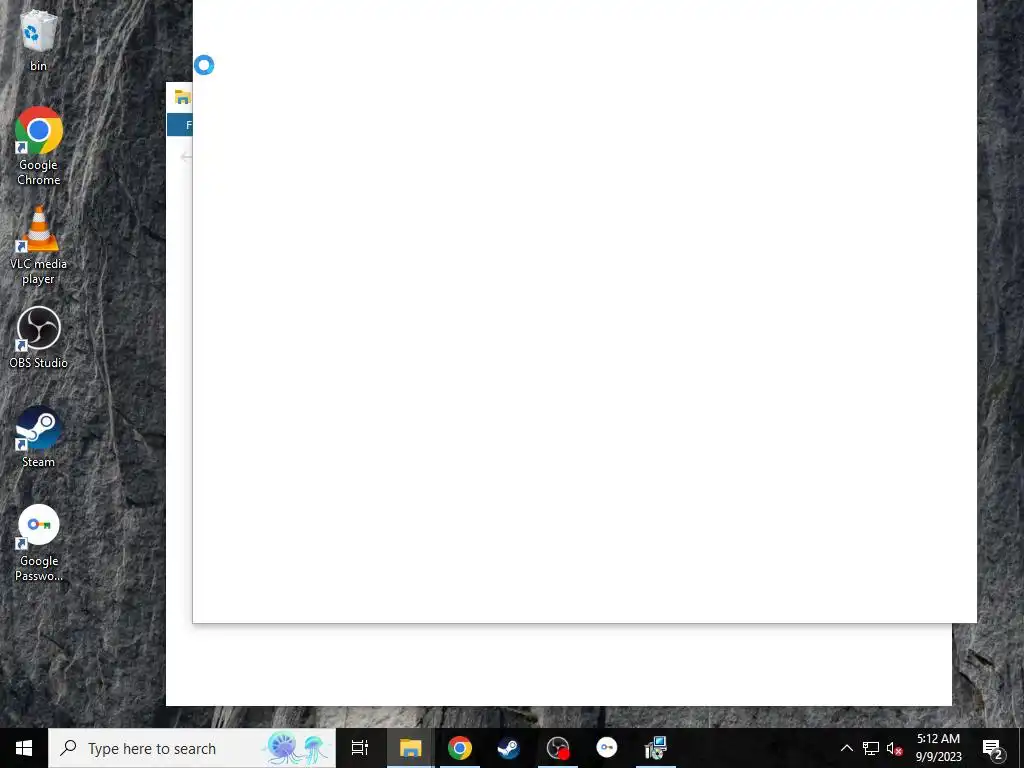This screenshot has width=1024, height=768.
Task: Open the muted volume tray icon
Action: [894, 748]
